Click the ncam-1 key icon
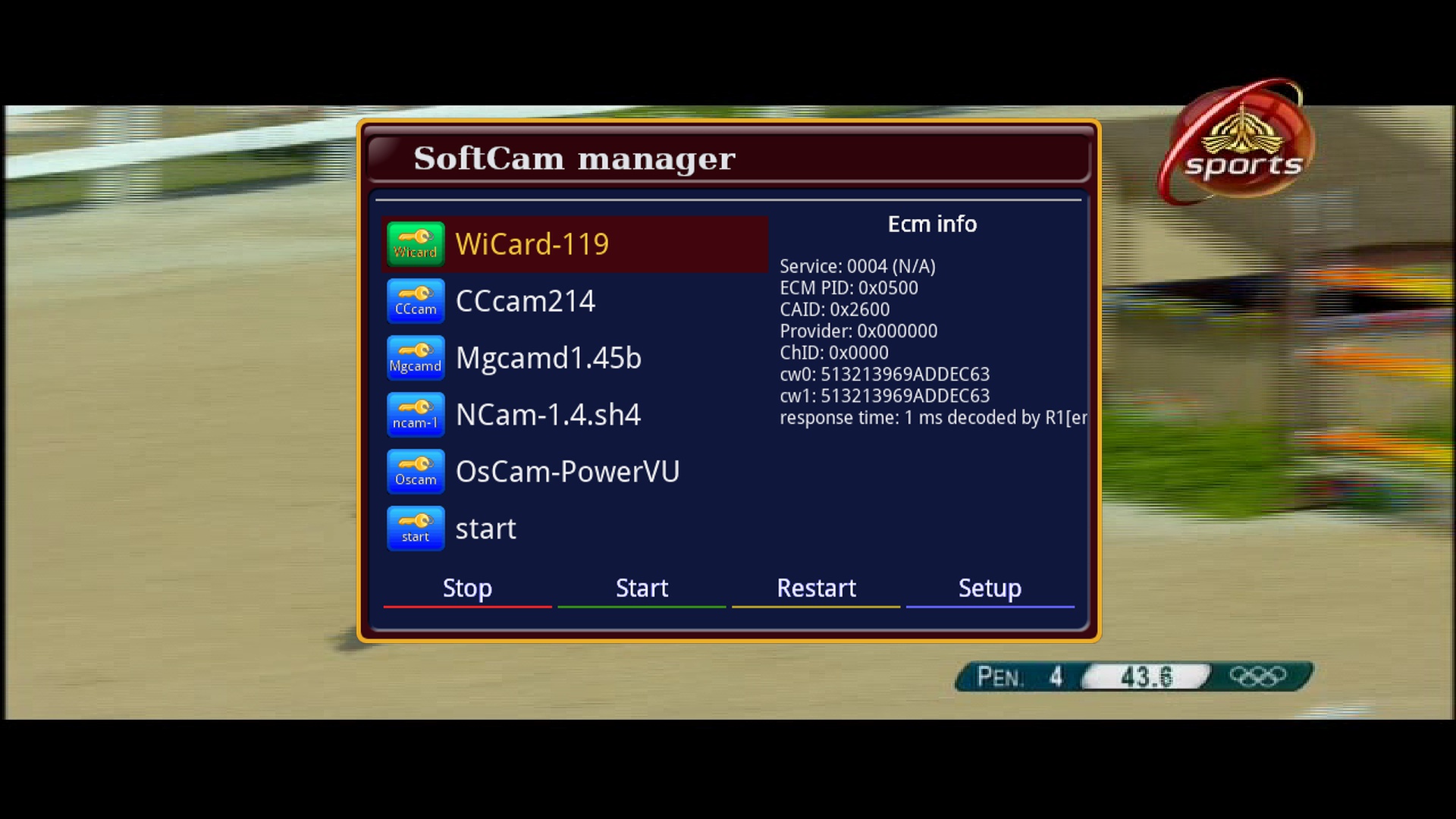This screenshot has height=819, width=1456. click(x=416, y=415)
